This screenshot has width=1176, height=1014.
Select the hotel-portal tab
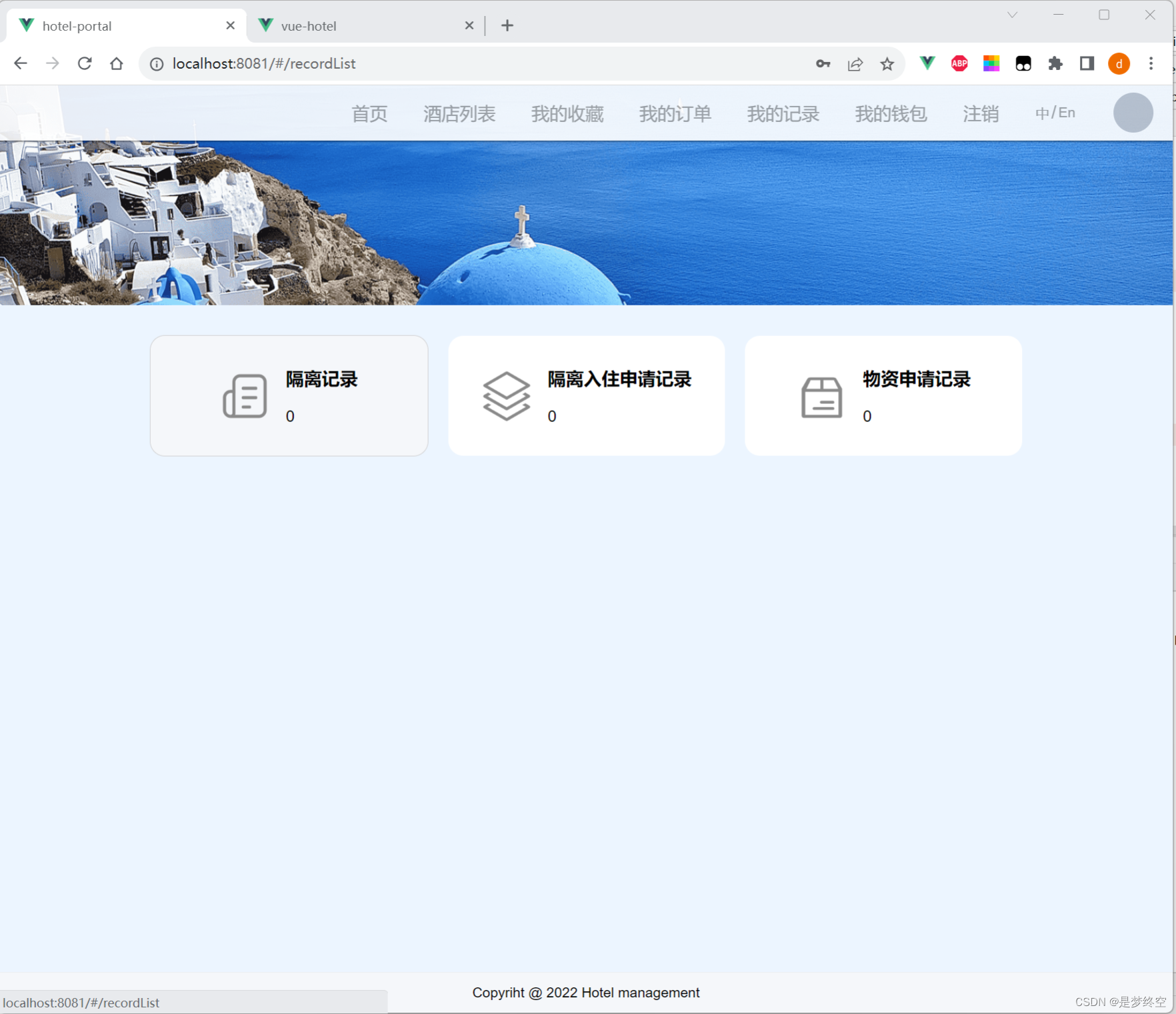(x=127, y=25)
